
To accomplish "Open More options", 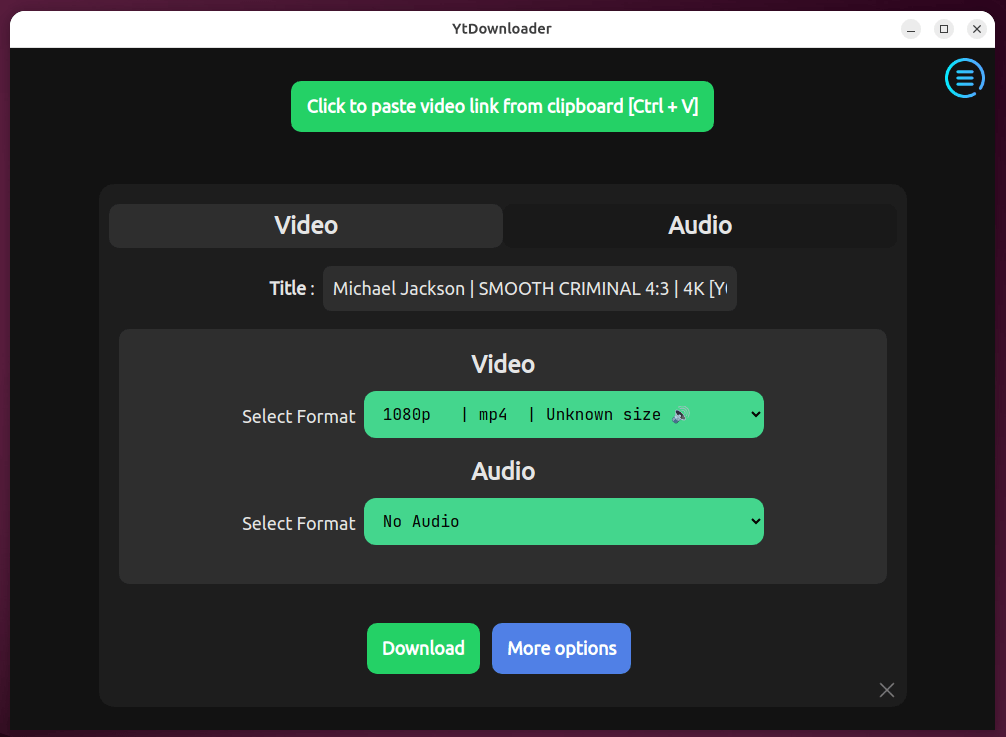I will (x=561, y=648).
